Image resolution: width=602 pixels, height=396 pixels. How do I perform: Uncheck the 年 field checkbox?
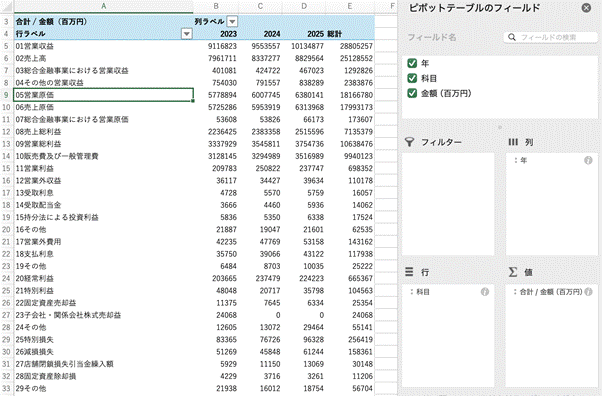pos(412,63)
